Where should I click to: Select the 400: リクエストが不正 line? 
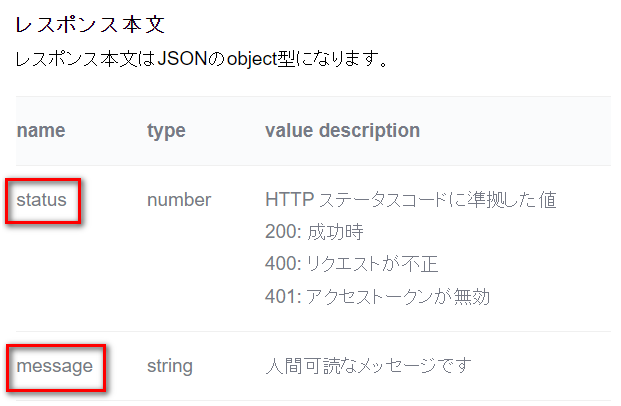click(x=351, y=264)
